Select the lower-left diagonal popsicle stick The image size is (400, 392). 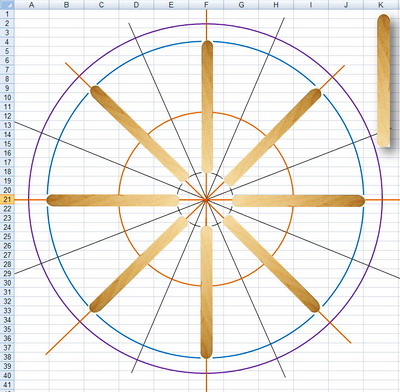click(x=139, y=264)
